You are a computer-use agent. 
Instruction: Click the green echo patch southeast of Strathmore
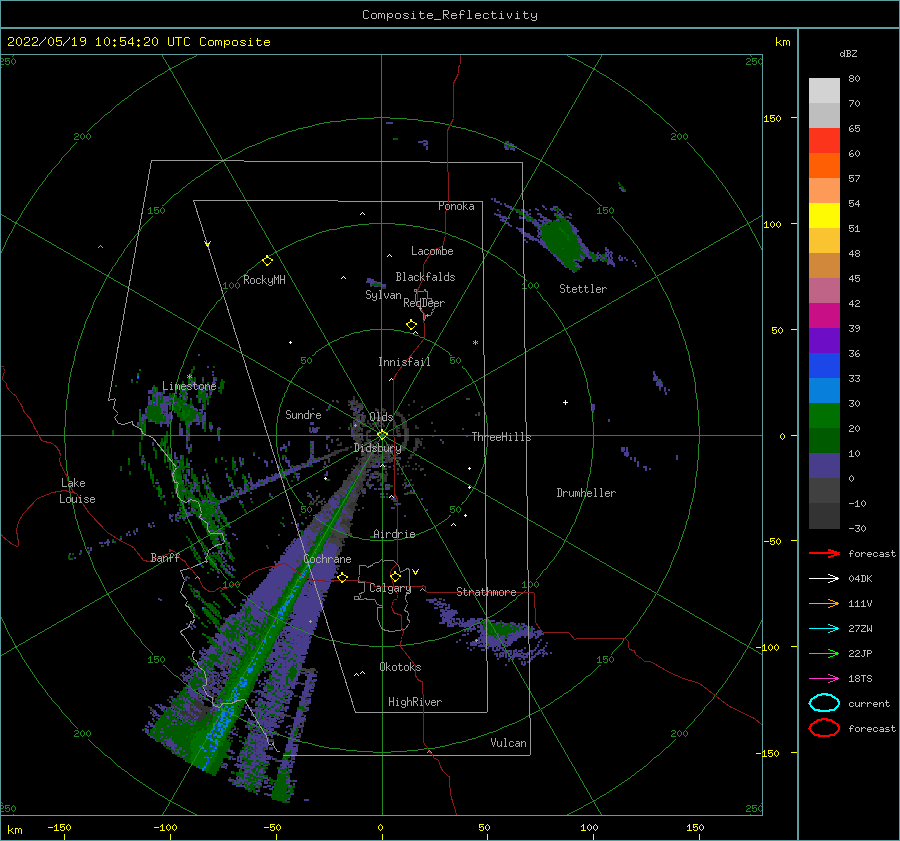point(507,631)
